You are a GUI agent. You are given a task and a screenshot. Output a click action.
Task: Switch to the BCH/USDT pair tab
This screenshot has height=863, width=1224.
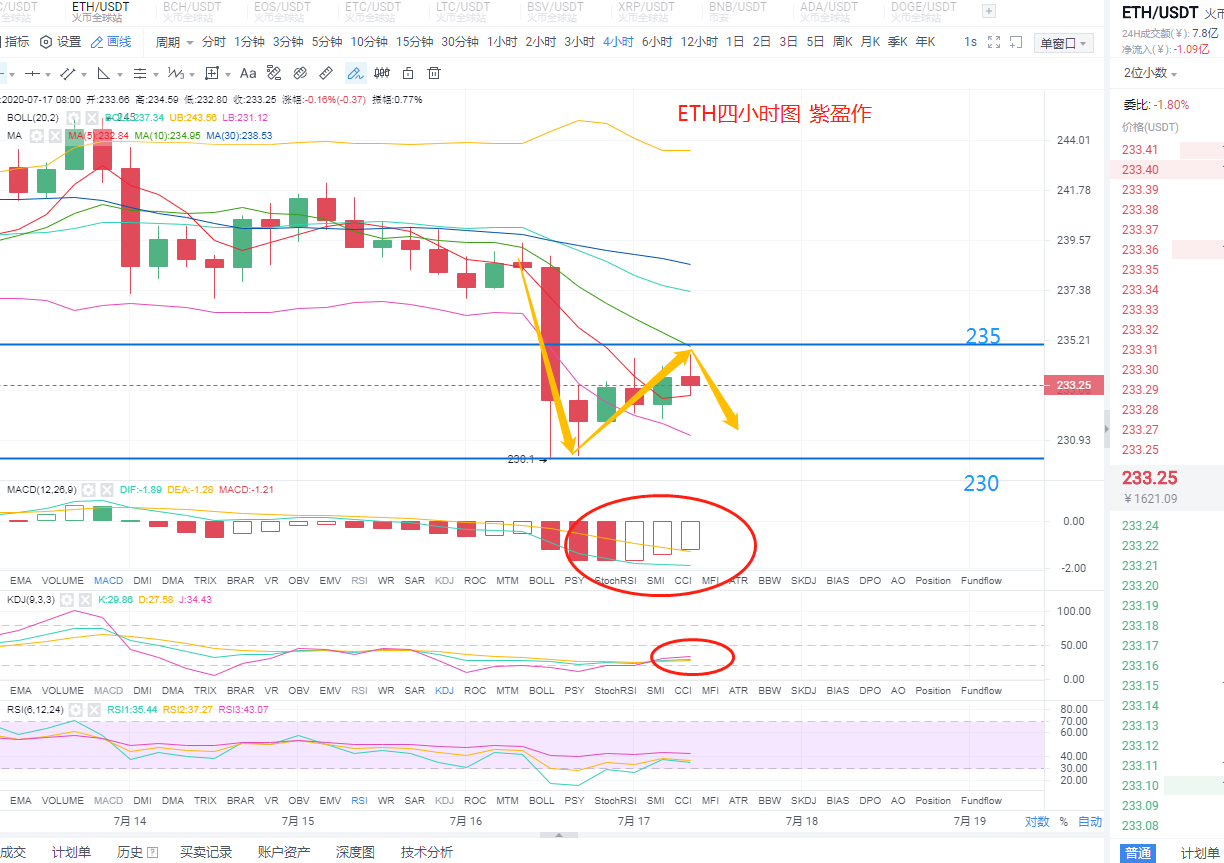[x=193, y=11]
